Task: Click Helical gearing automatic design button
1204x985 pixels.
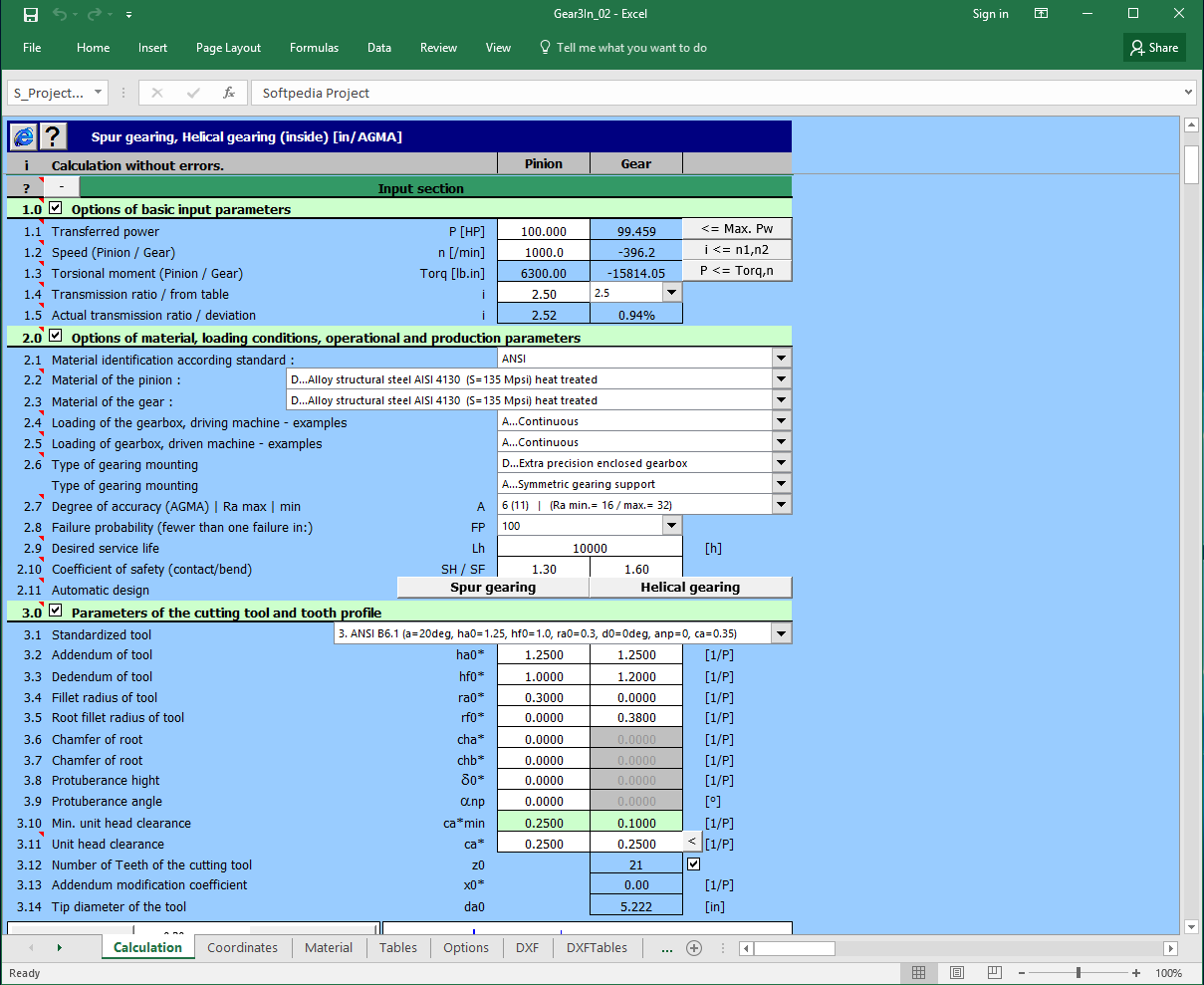Action: coord(690,588)
